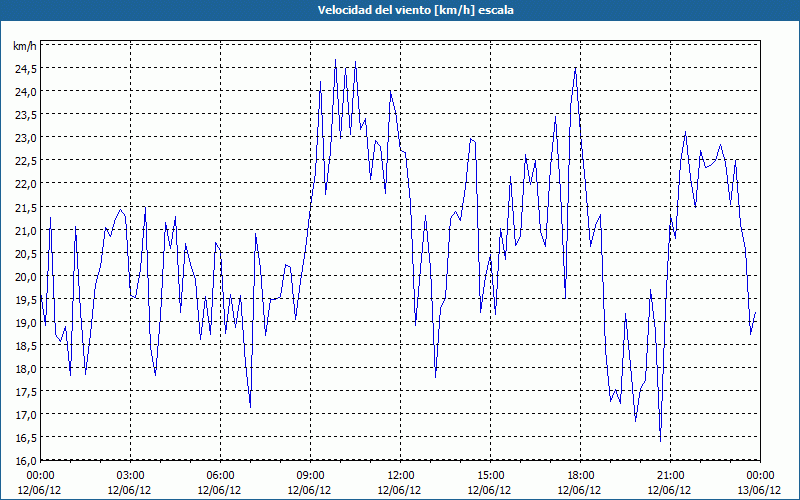Pick the '18,0' y-axis label
800x500 pixels.
(25, 369)
